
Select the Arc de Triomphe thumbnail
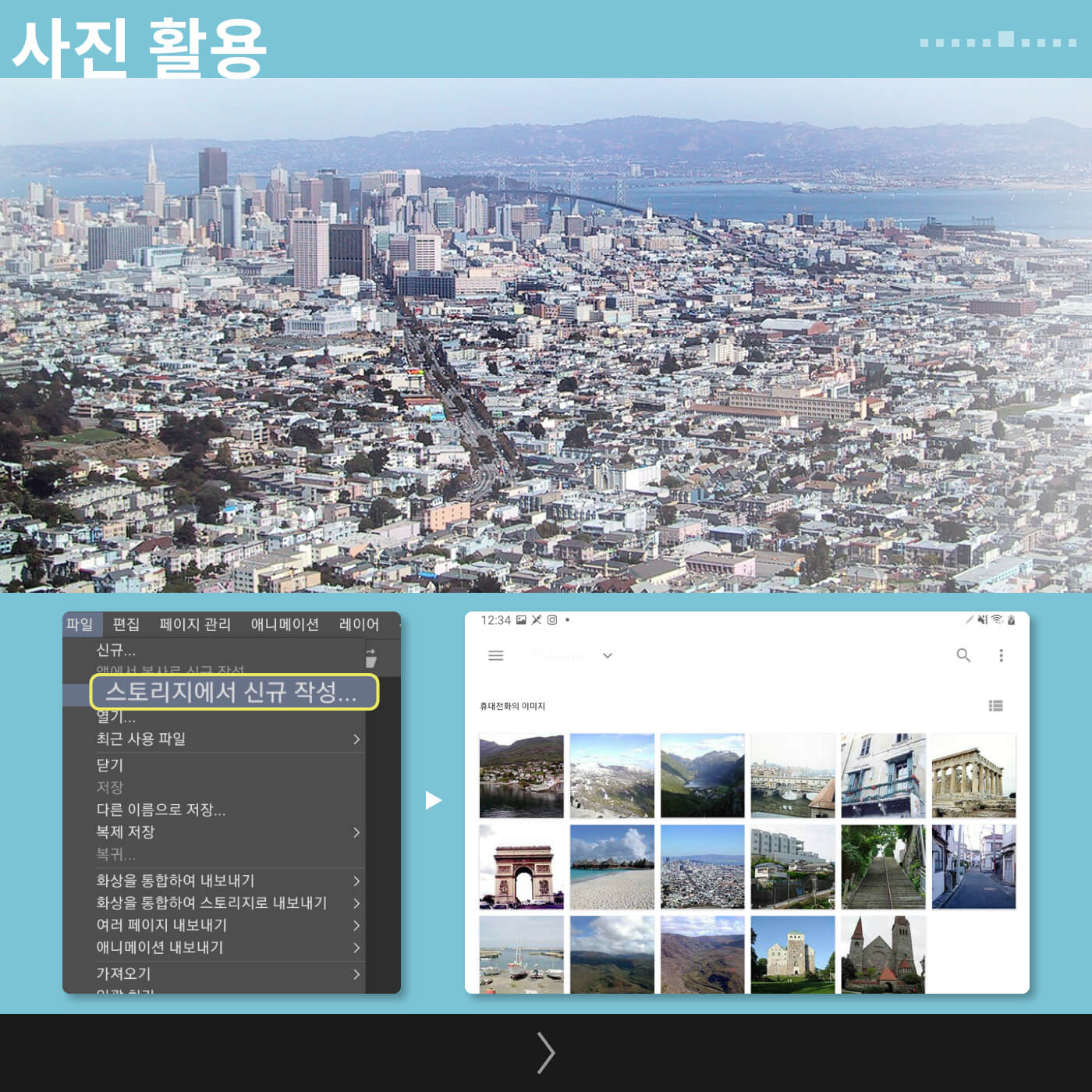click(521, 867)
